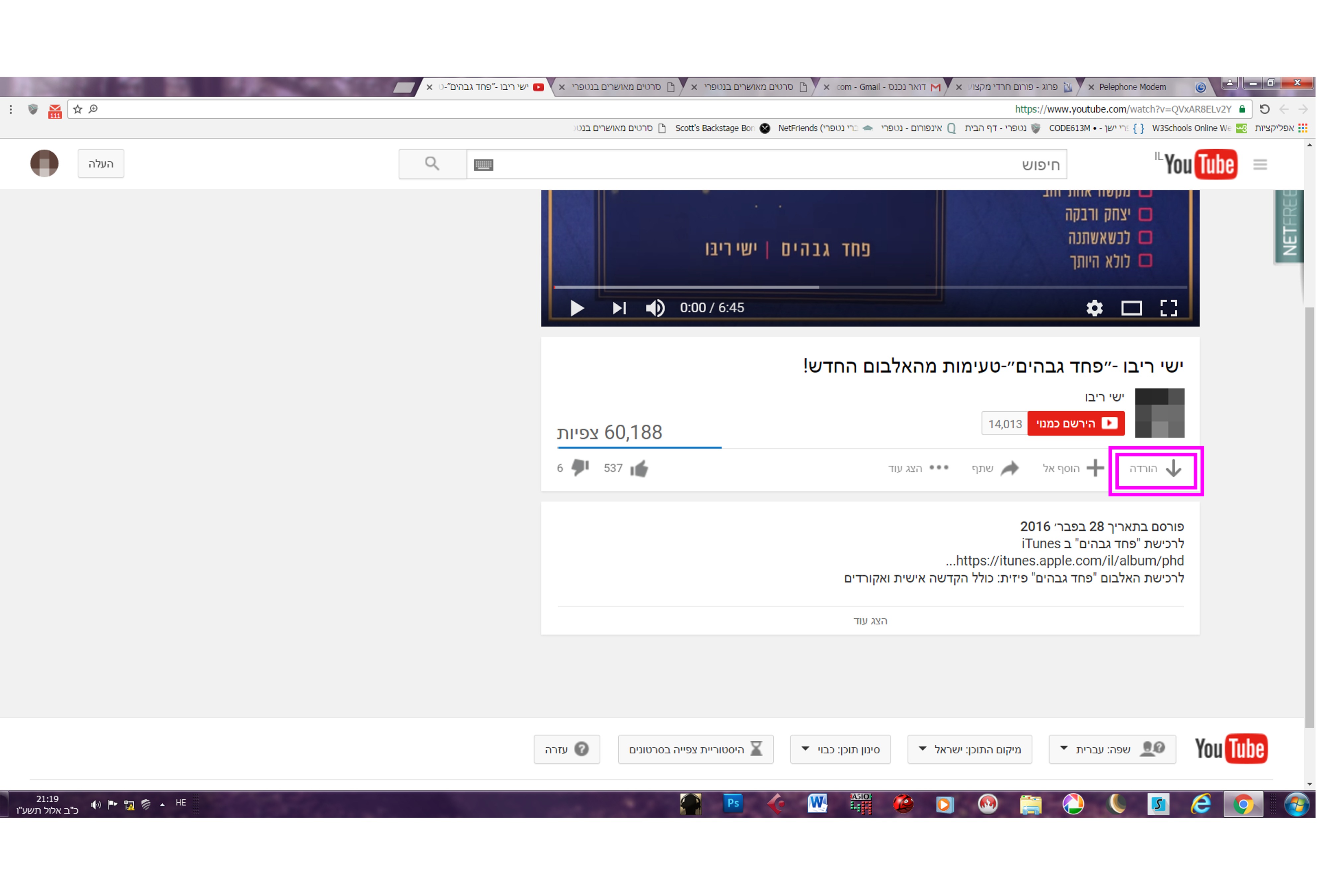Dislike the video with thumbs down
Image resolution: width=1317 pixels, height=896 pixels.
point(580,468)
